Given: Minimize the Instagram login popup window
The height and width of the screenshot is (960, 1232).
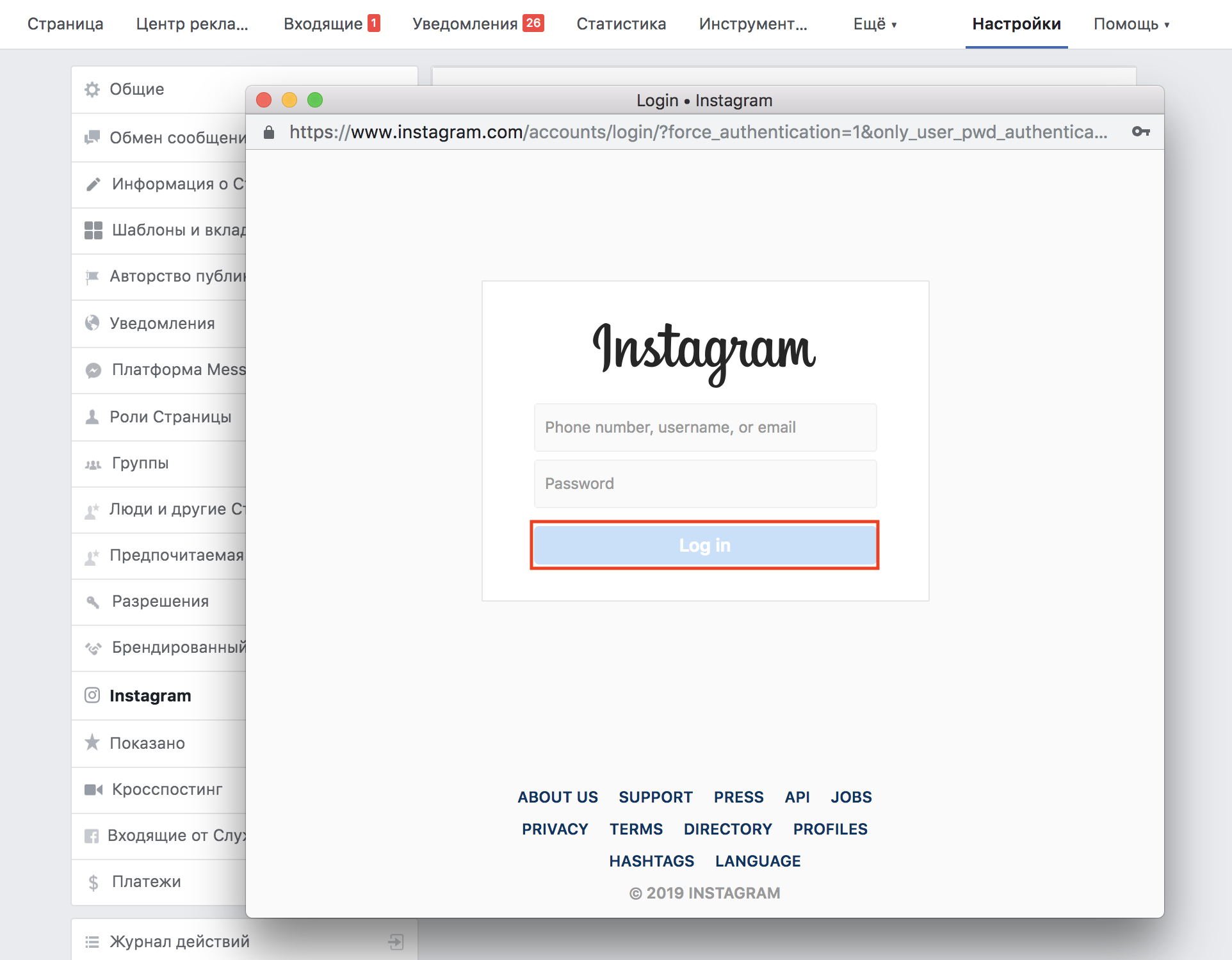Looking at the screenshot, I should click(289, 100).
